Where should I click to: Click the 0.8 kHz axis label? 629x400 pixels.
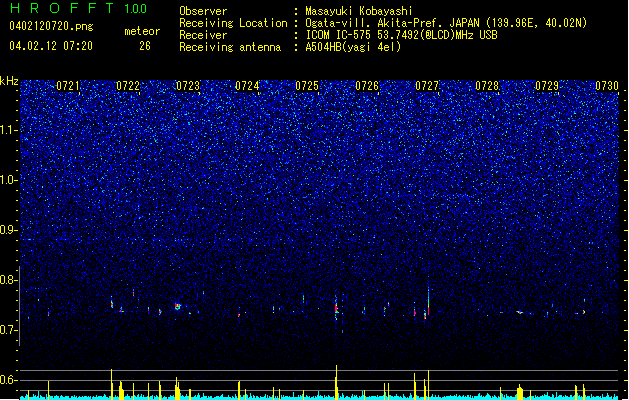[8, 280]
